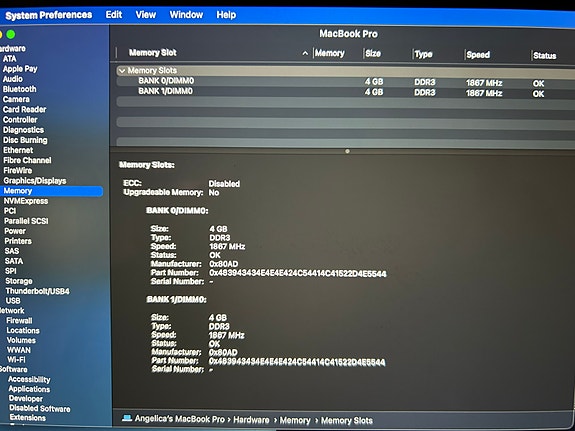This screenshot has width=575, height=431.
Task: Select Thunderbolt/USB4 in the sidebar
Action: 37,291
